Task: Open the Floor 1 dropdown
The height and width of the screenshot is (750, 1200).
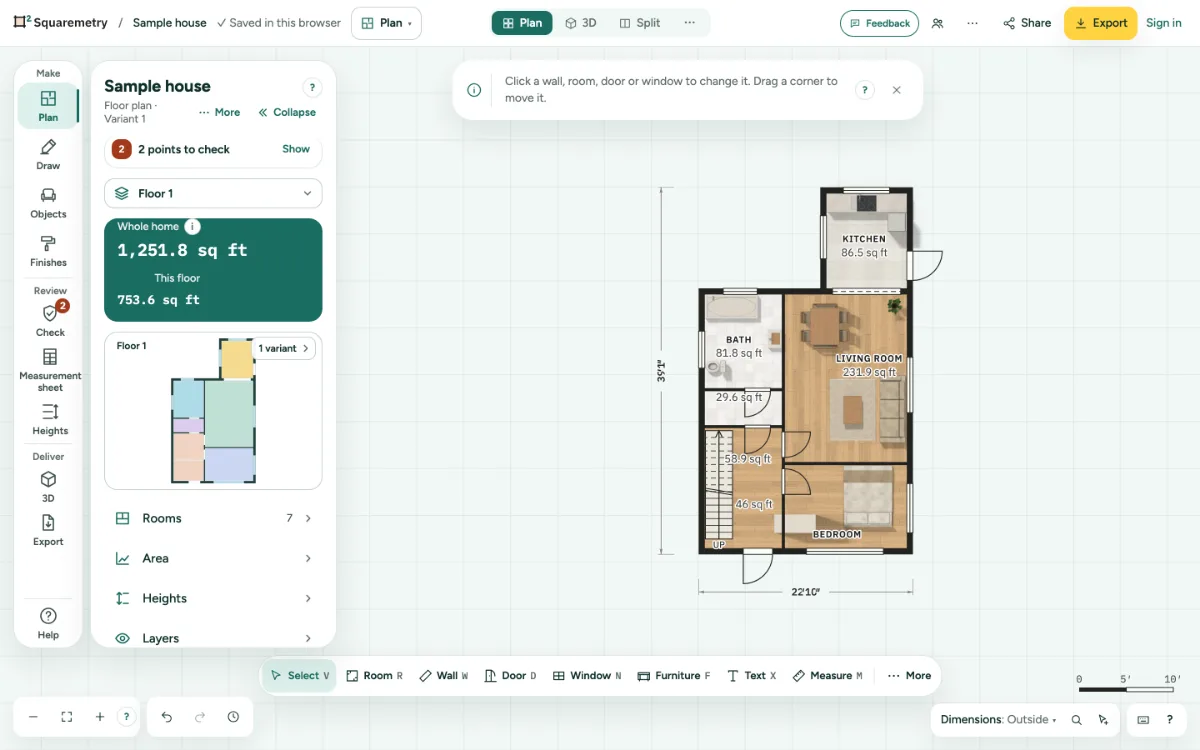Action: coord(213,193)
